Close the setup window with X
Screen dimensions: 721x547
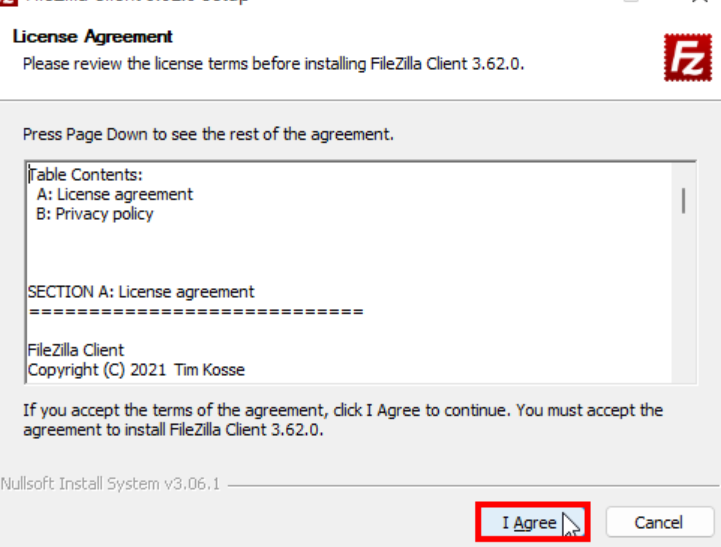[x=700, y=1]
